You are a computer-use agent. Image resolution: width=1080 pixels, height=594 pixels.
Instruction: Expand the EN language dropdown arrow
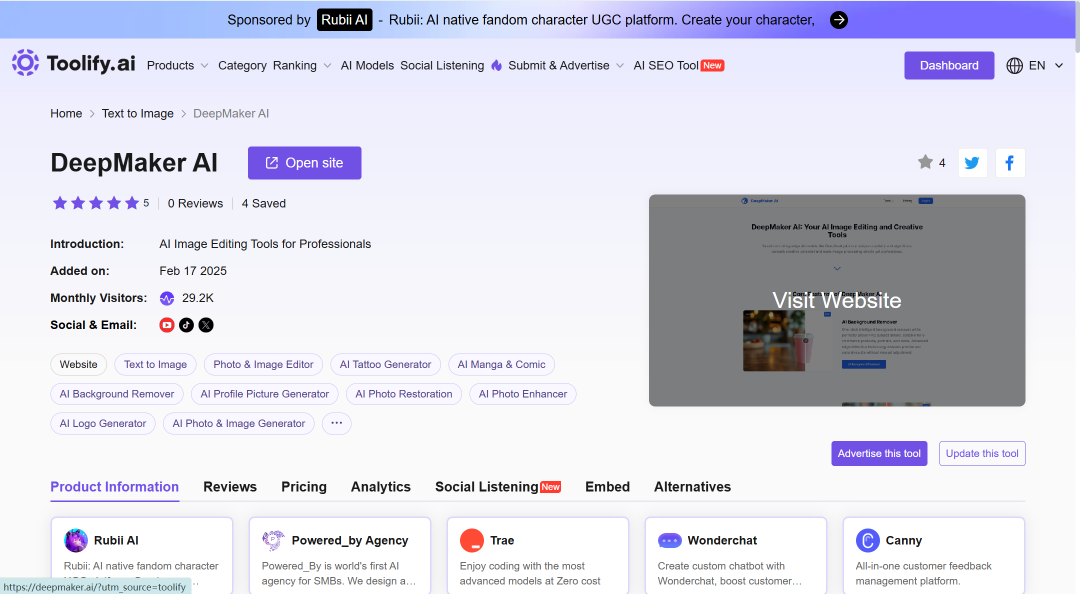pyautogui.click(x=1059, y=65)
